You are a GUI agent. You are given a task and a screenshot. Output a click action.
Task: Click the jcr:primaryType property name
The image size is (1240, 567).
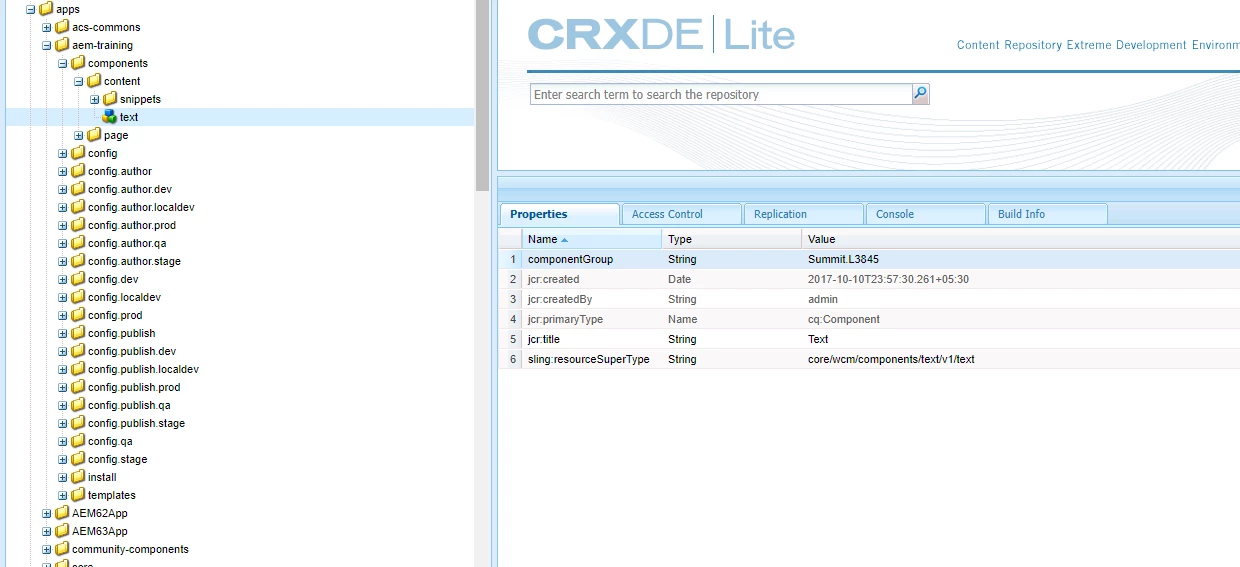pyautogui.click(x=565, y=319)
